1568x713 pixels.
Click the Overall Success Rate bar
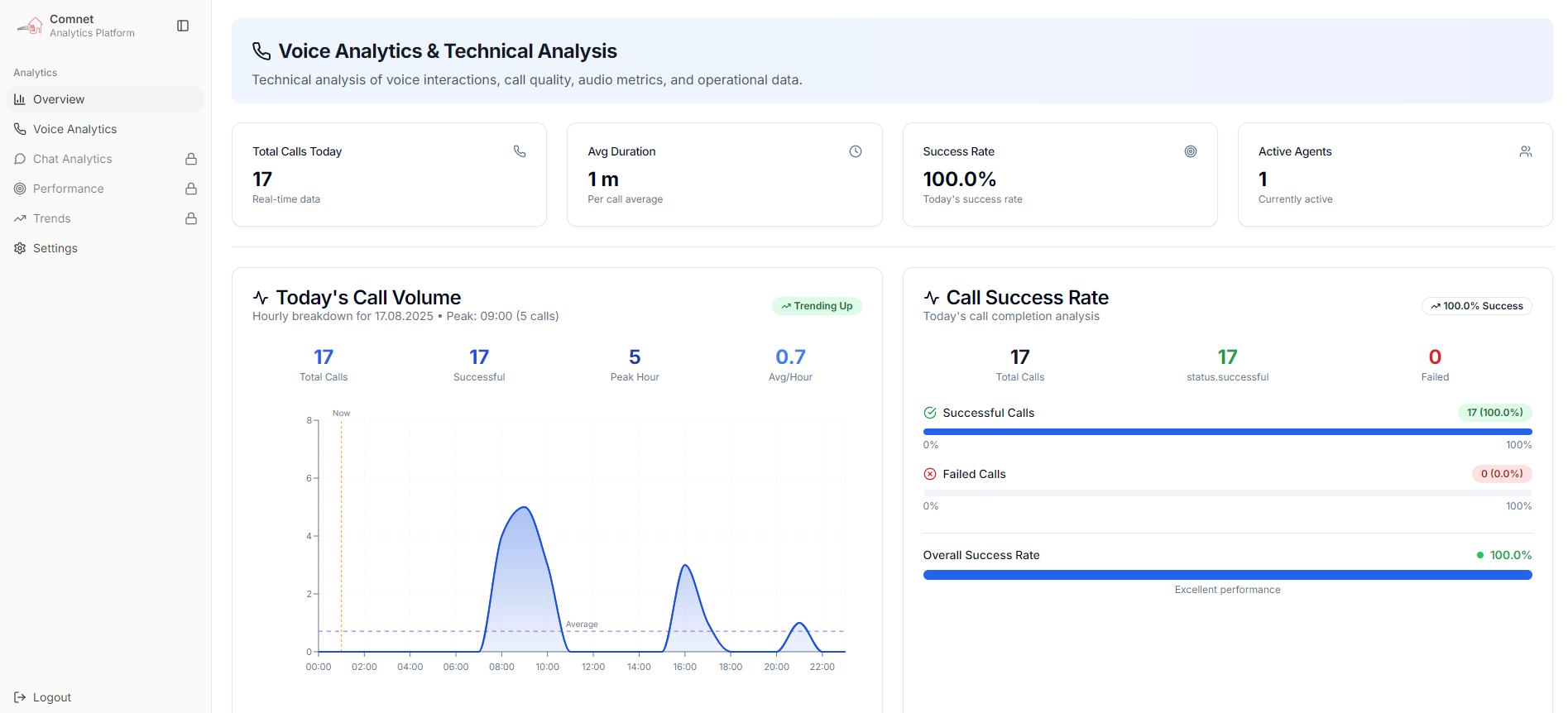click(x=1227, y=575)
